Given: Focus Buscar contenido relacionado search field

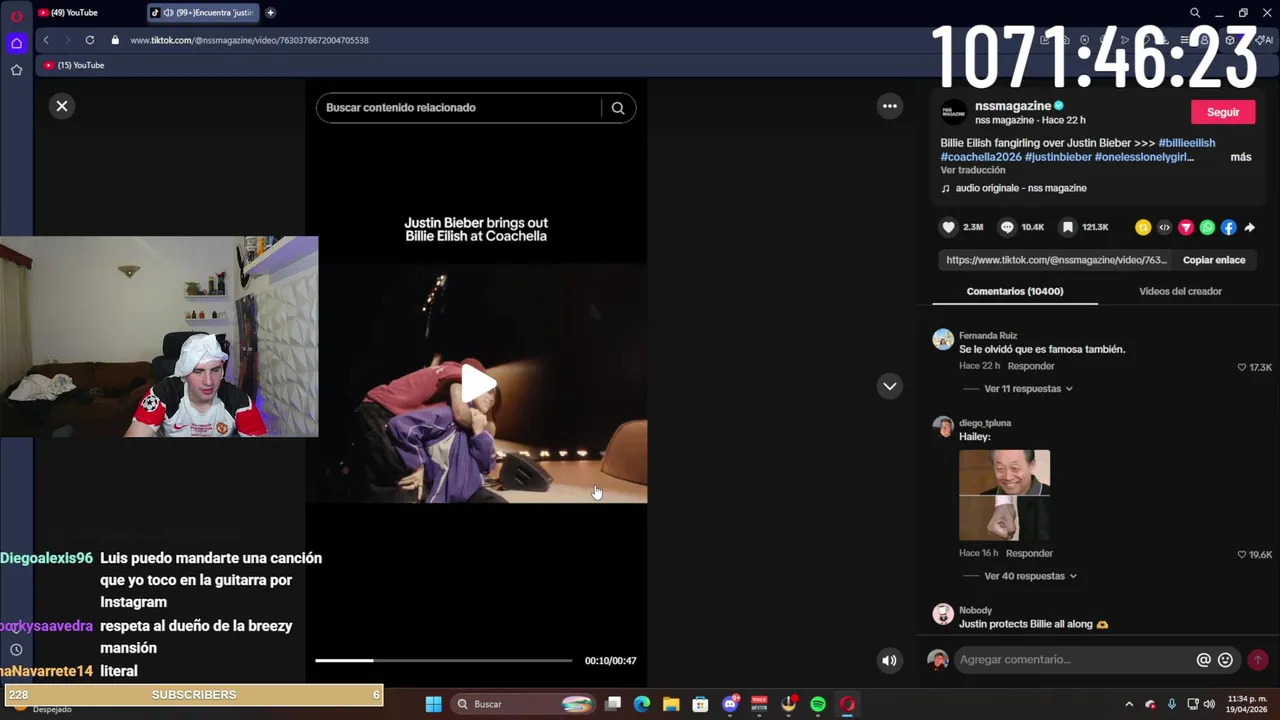Looking at the screenshot, I should tap(460, 108).
